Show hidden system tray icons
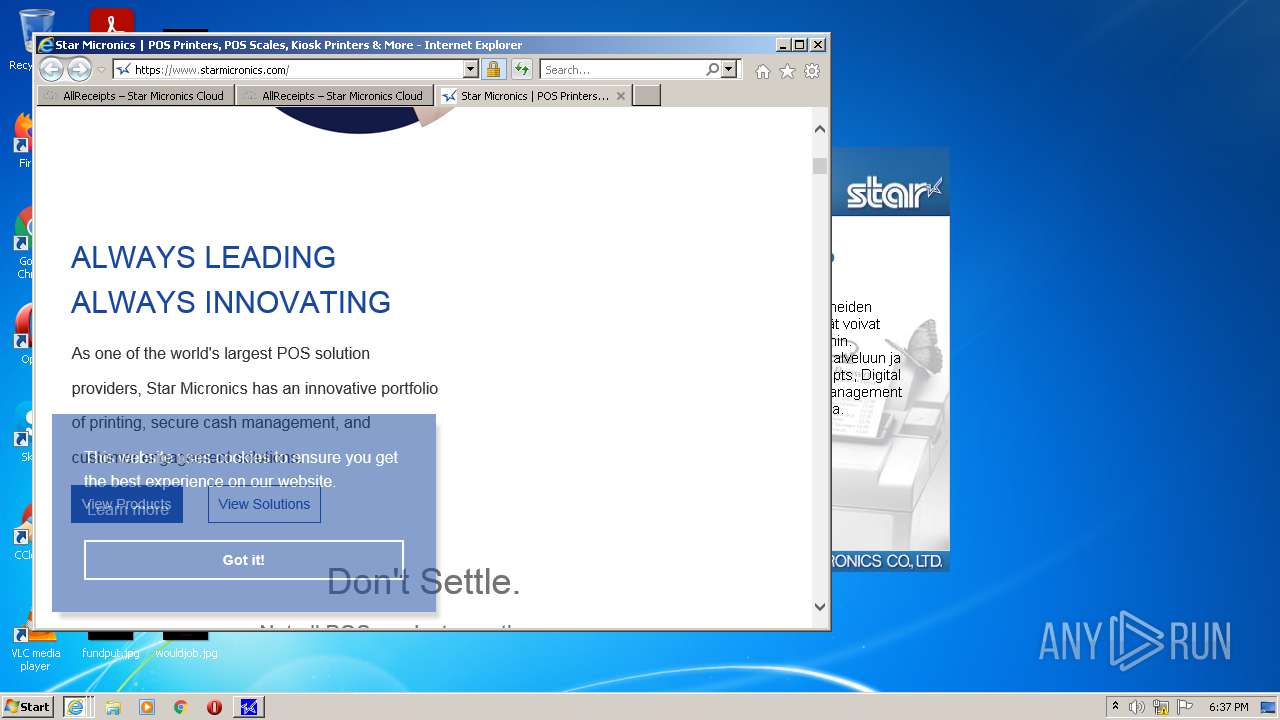 tap(1115, 707)
